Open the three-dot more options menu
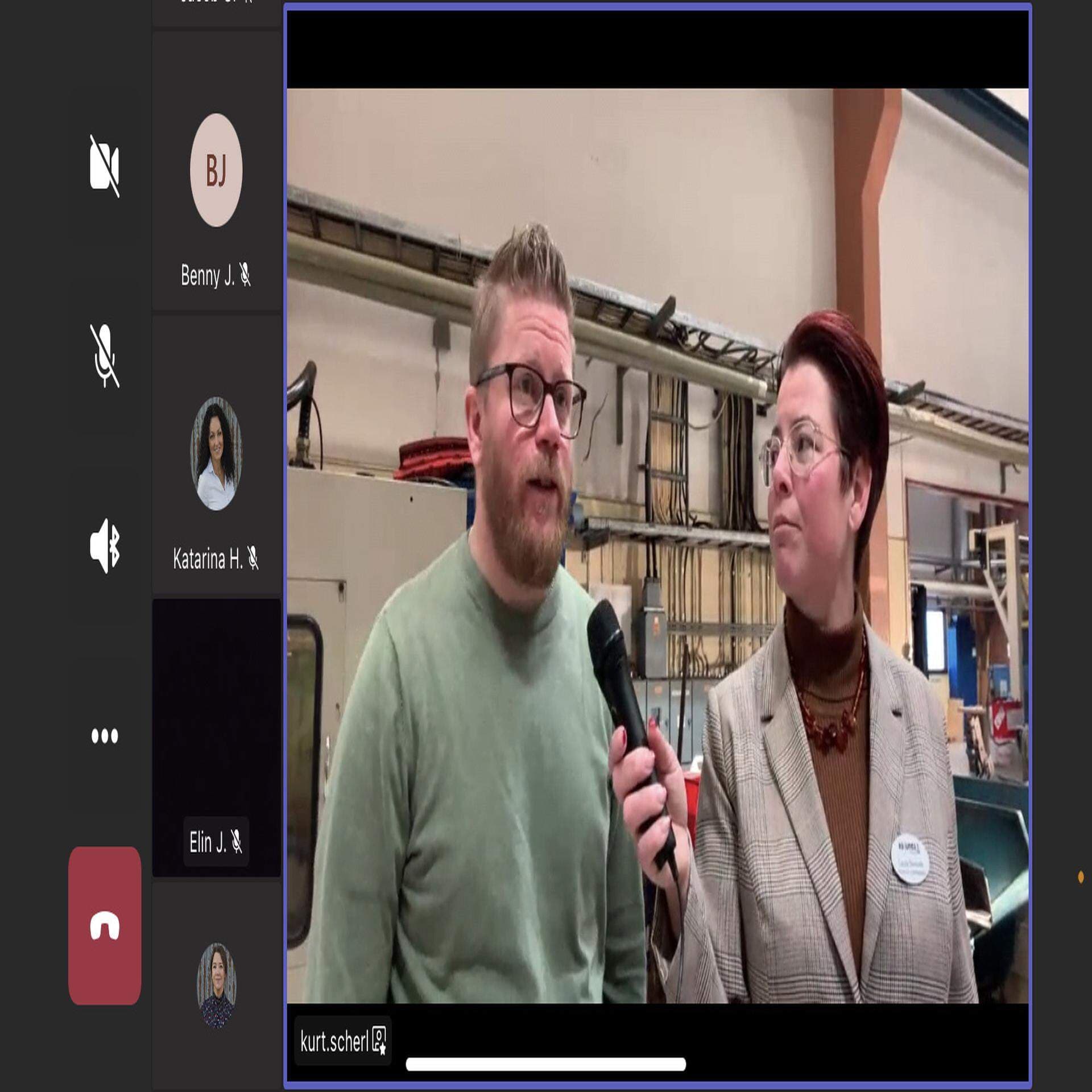This screenshot has width=1092, height=1092. 105,736
